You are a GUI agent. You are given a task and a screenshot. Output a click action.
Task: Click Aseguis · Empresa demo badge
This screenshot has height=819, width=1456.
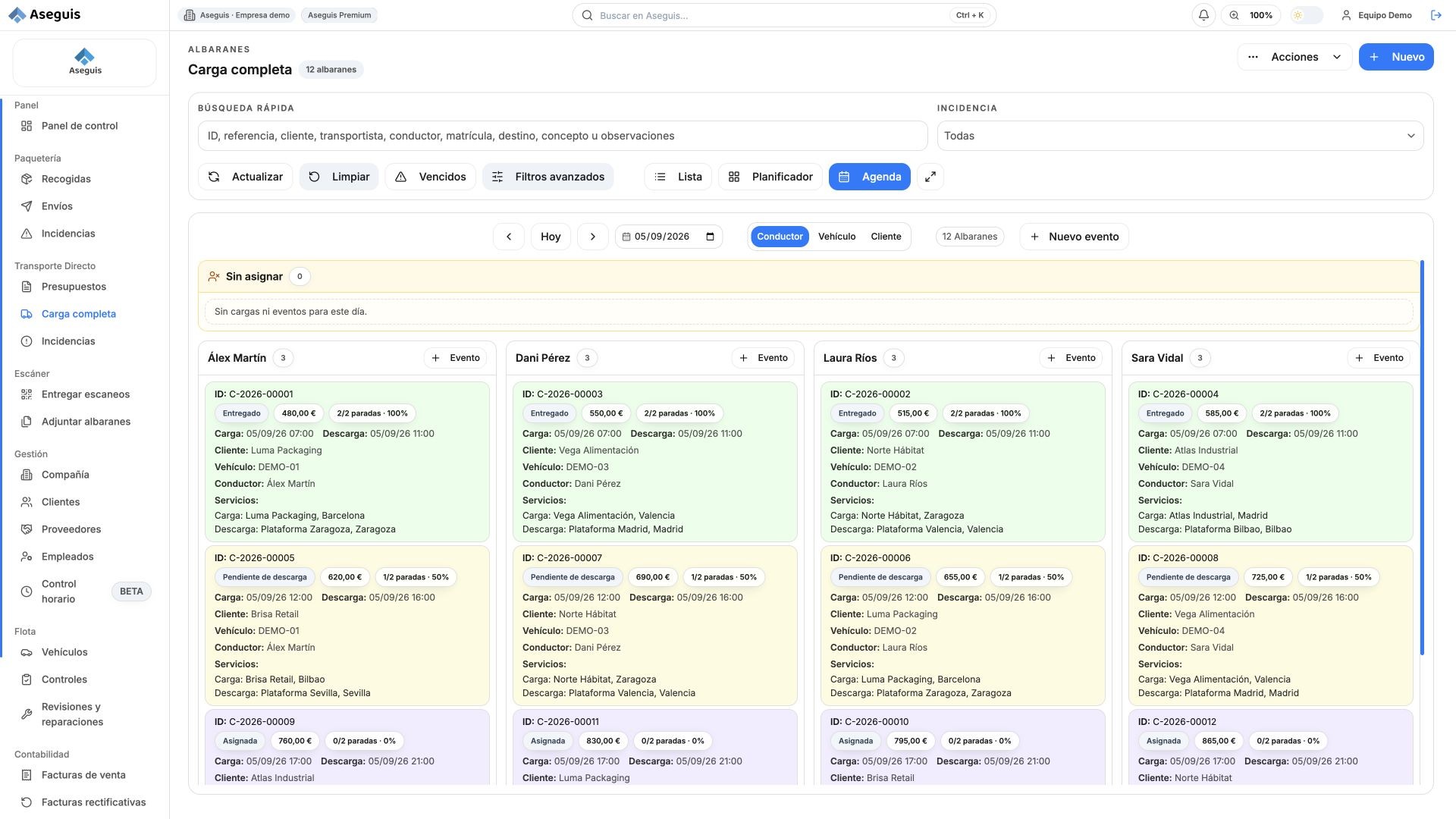pyautogui.click(x=237, y=15)
